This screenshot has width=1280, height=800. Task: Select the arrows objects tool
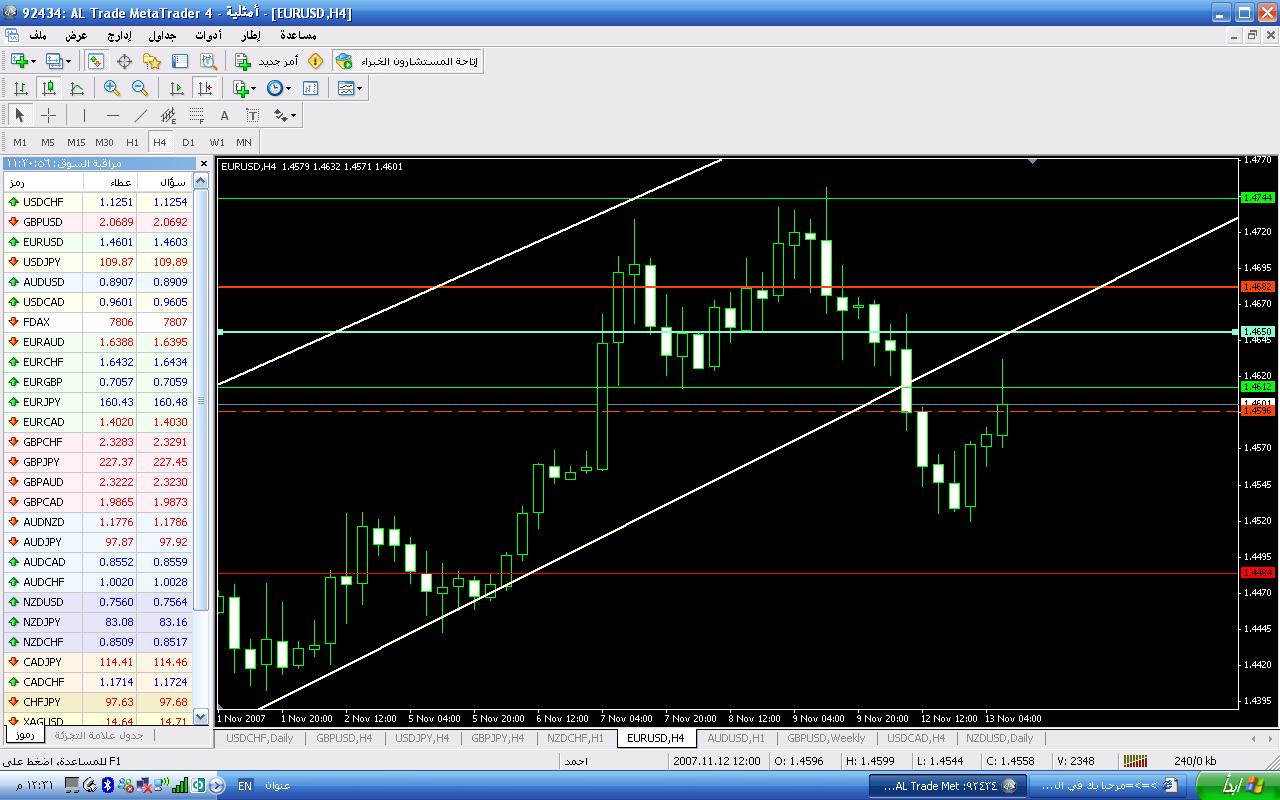point(280,115)
